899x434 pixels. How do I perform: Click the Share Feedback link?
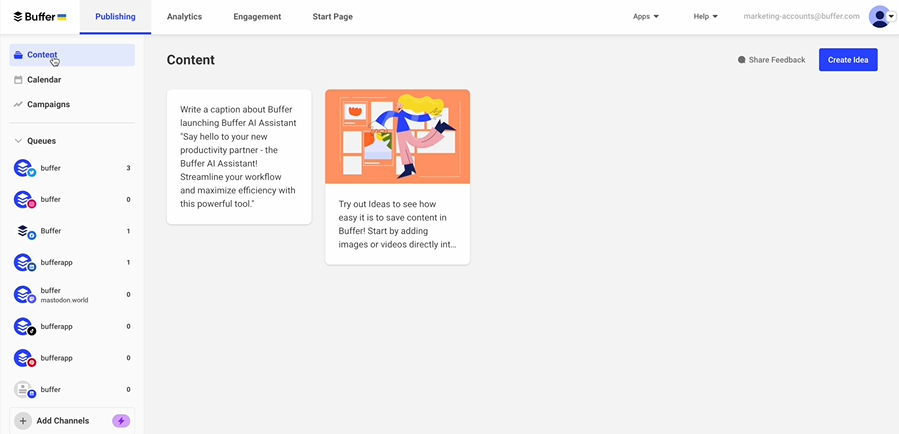771,60
